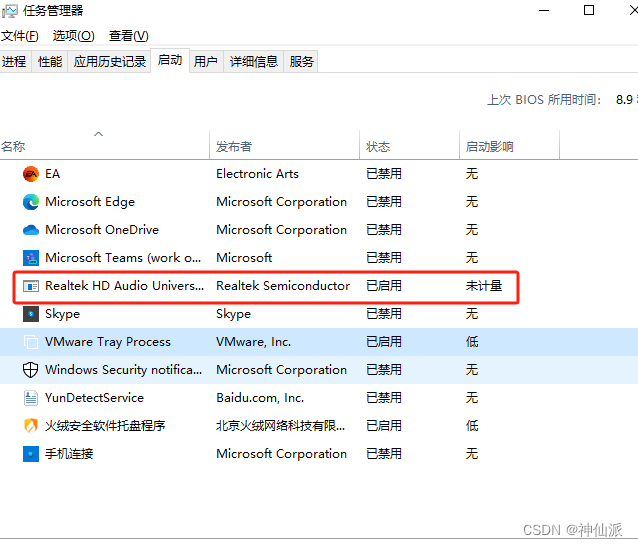
Task: Click the 手机连接 app icon
Action: pos(31,454)
